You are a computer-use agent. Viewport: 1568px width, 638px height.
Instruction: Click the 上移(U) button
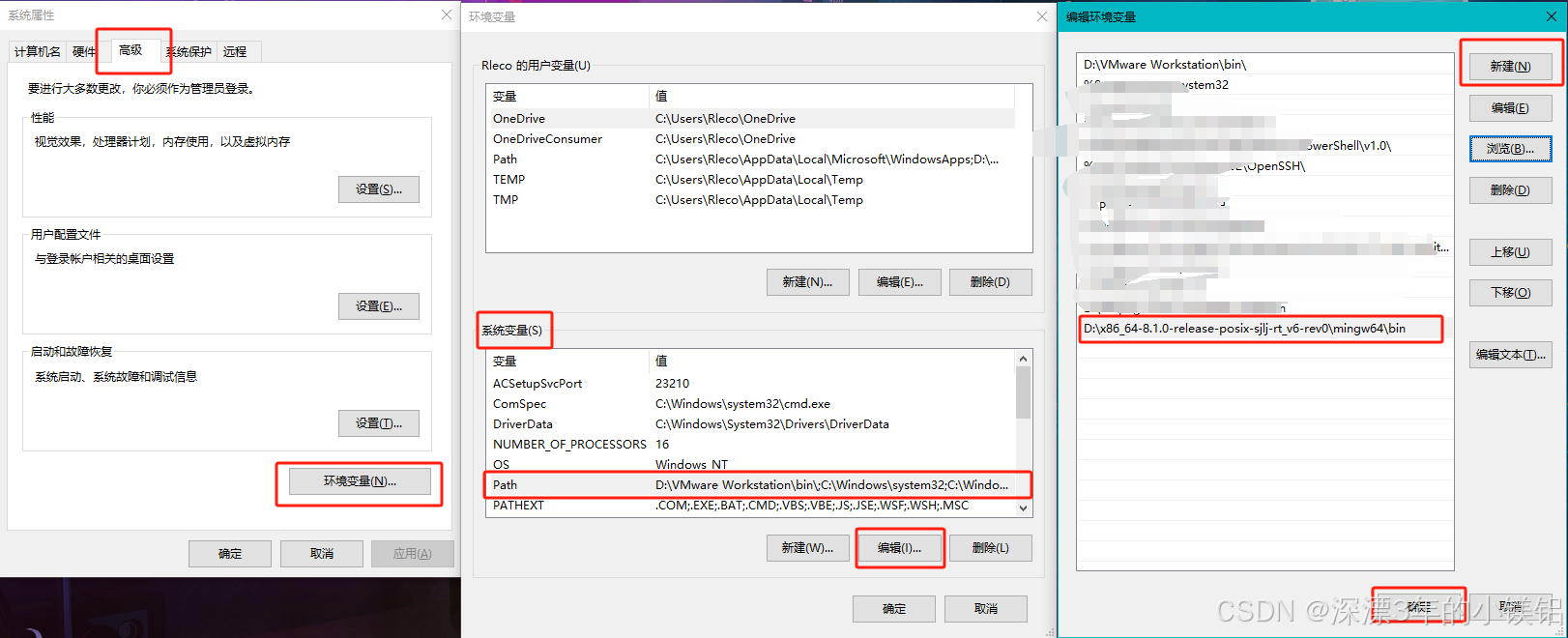point(1510,252)
